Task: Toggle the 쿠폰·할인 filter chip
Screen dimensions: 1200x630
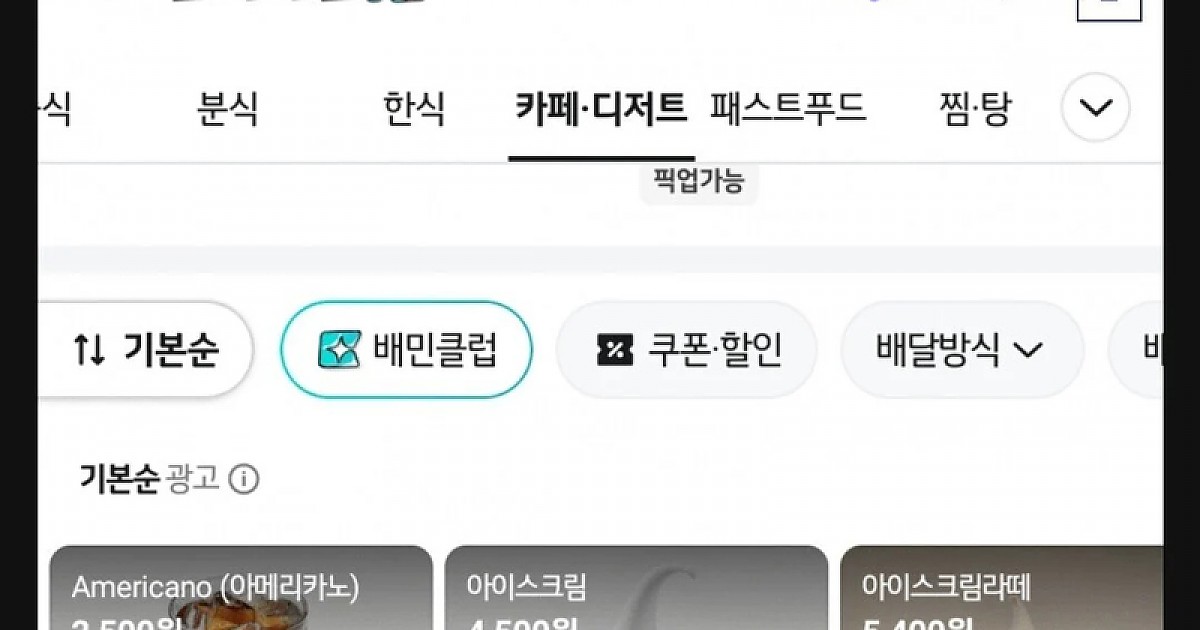Action: click(x=686, y=349)
